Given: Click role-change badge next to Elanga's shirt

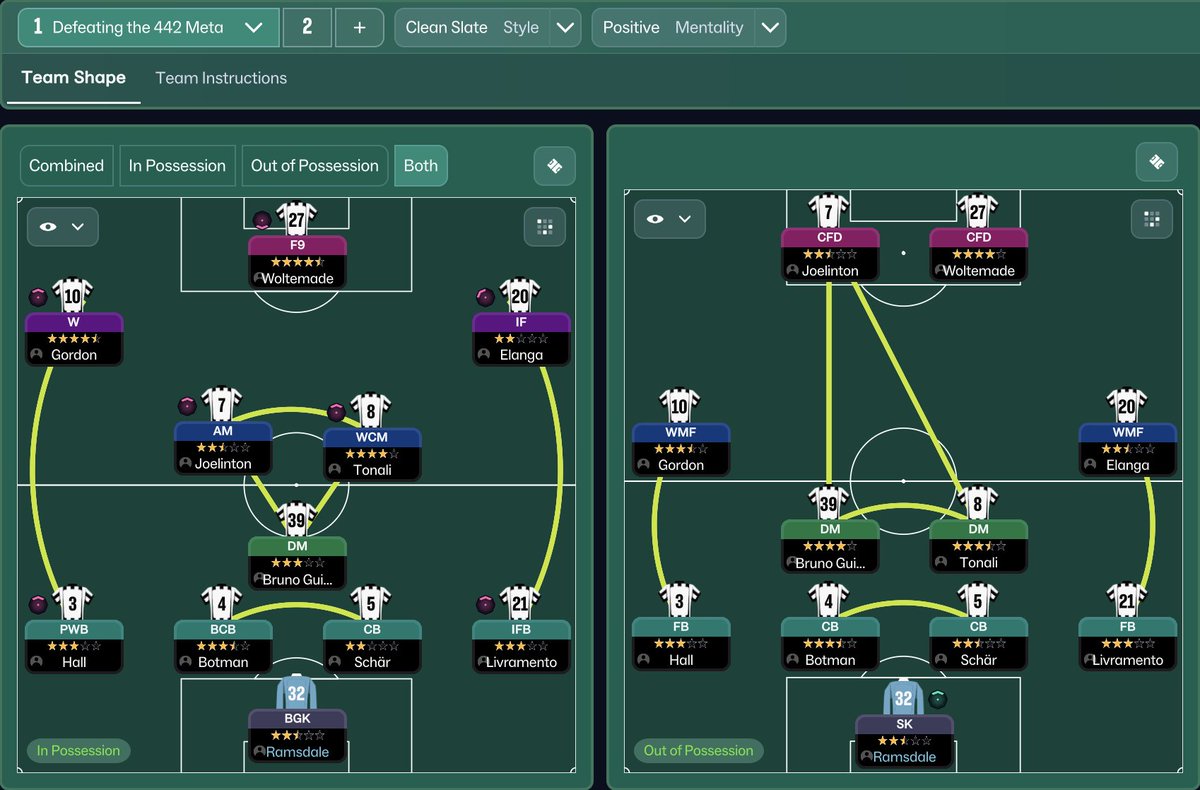Looking at the screenshot, I should (x=485, y=297).
